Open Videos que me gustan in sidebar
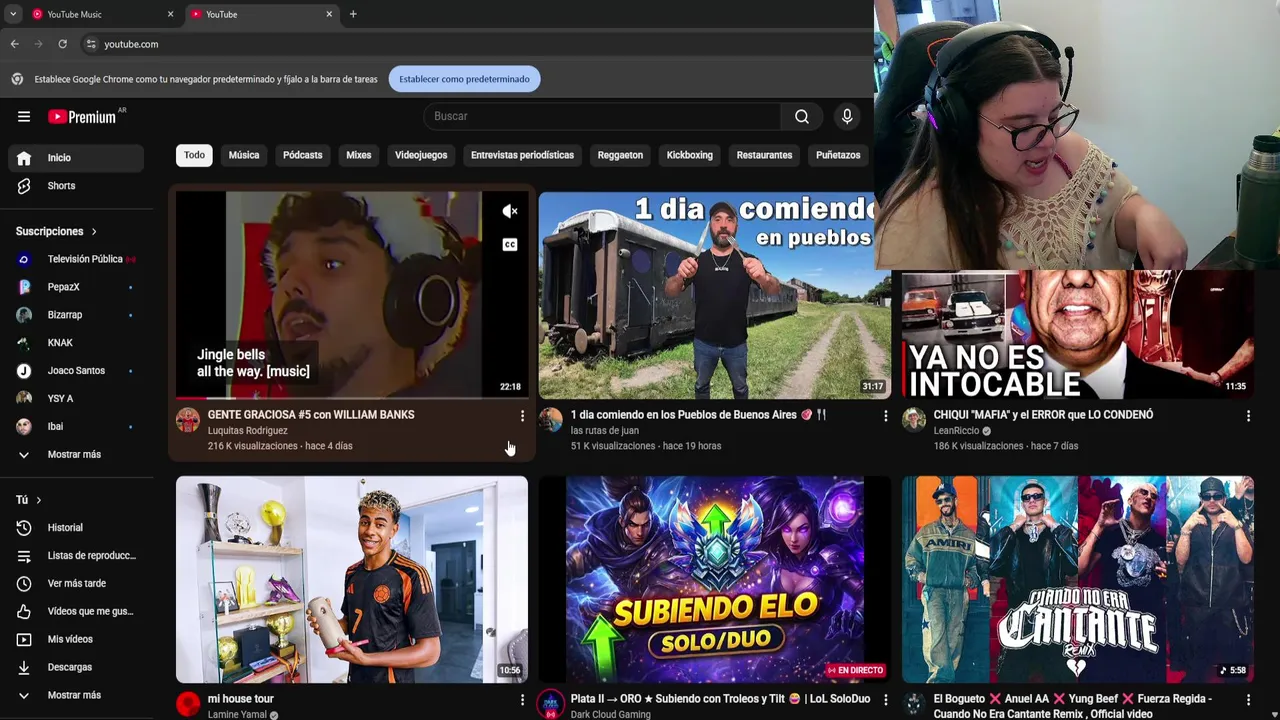Screen dimensions: 1280x720 (x=76, y=612)
